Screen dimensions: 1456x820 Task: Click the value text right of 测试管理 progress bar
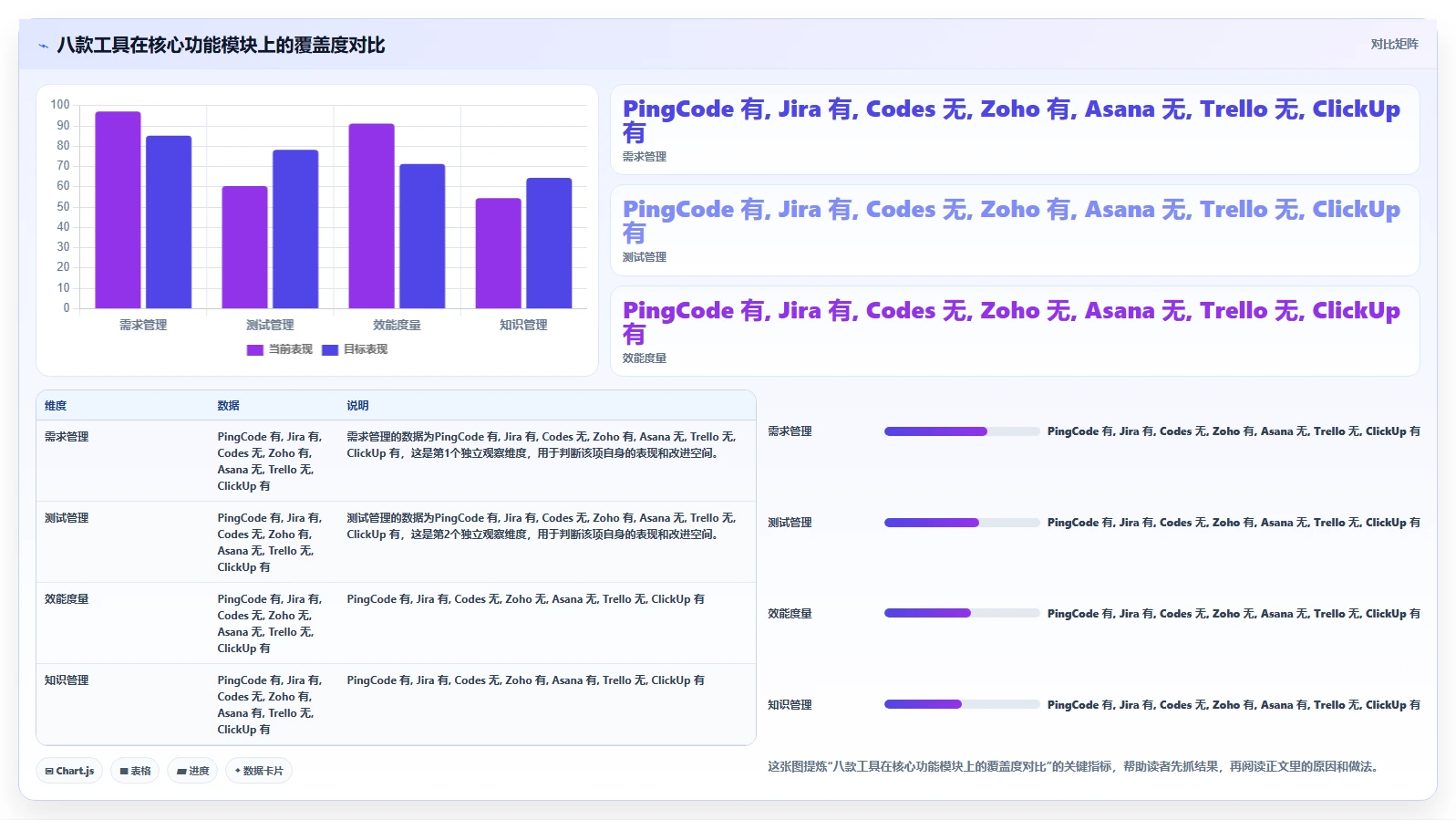(1234, 523)
